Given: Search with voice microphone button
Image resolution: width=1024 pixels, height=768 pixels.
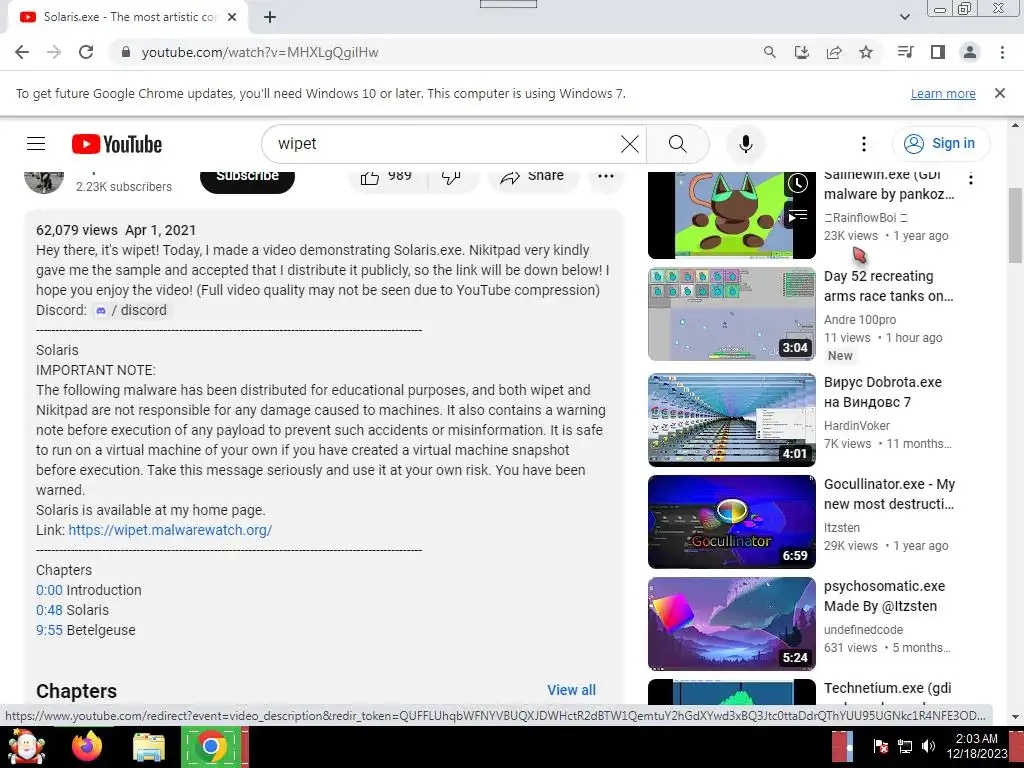Looking at the screenshot, I should point(745,144).
